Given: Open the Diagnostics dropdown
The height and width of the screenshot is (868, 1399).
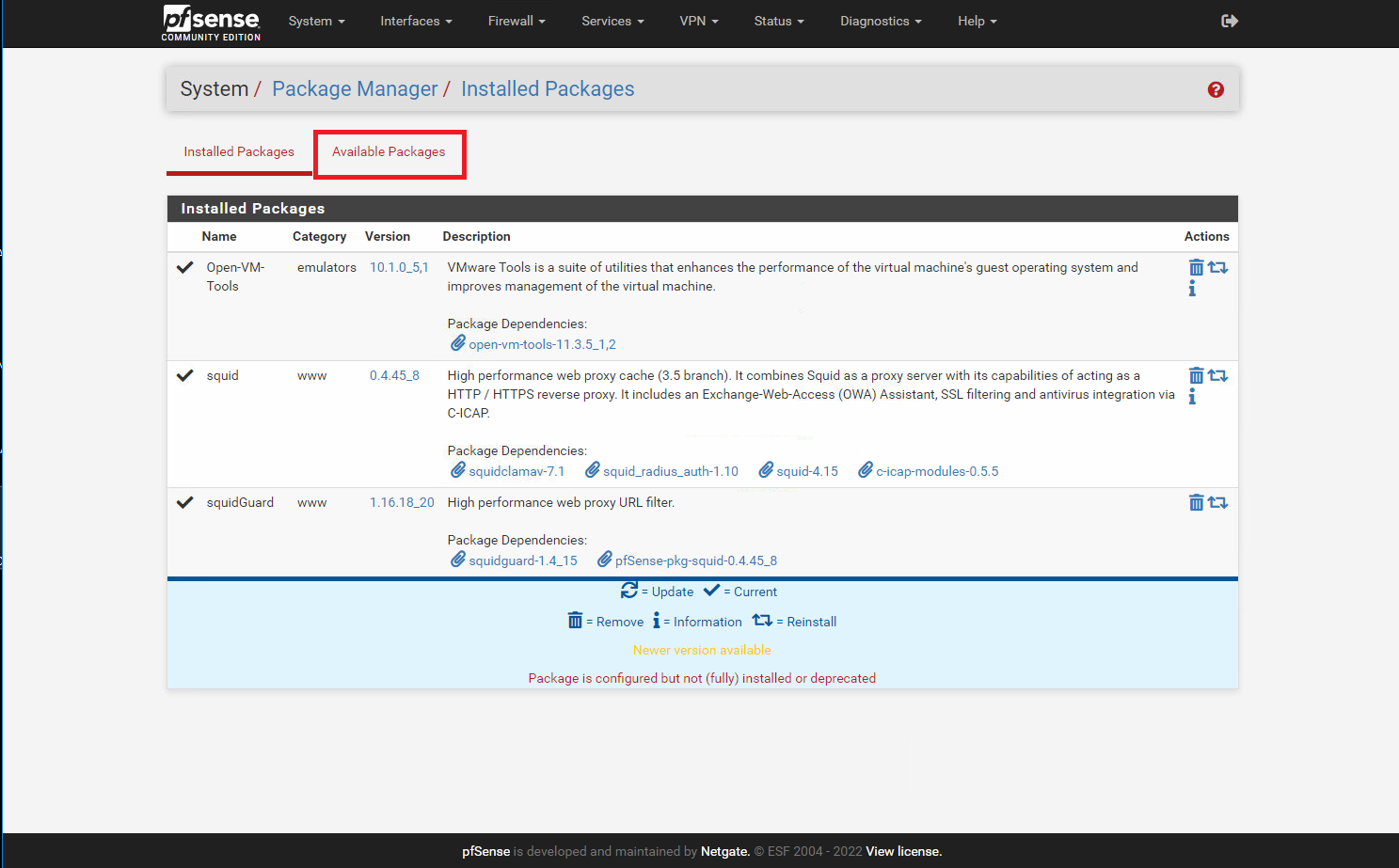Looking at the screenshot, I should 881,22.
